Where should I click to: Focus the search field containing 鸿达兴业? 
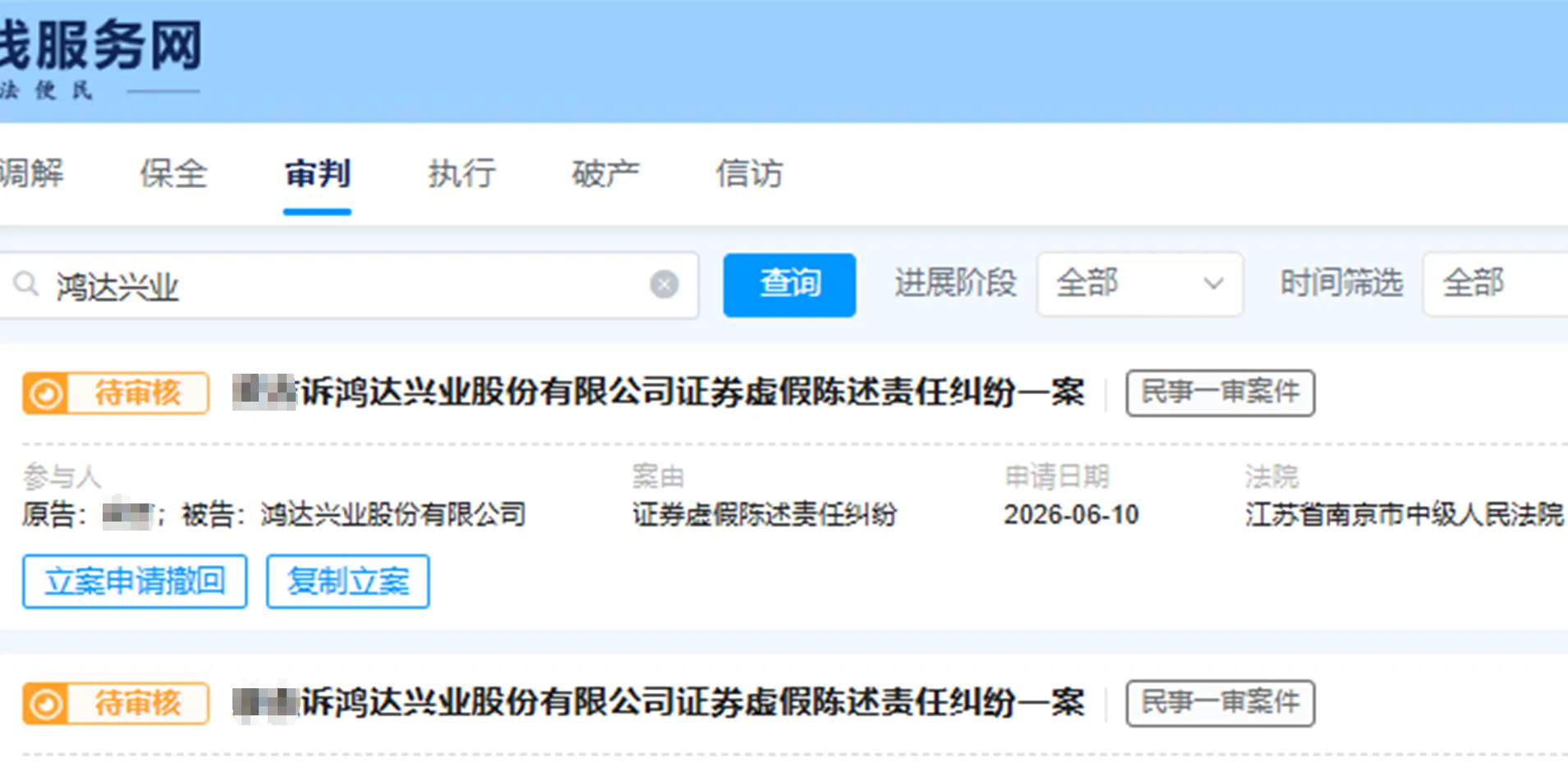click(x=349, y=285)
